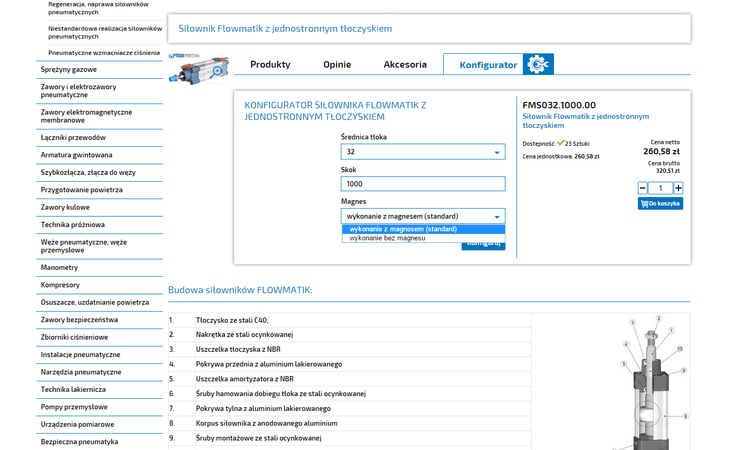Select wykonanie z magnesem (standard) option

(423, 229)
